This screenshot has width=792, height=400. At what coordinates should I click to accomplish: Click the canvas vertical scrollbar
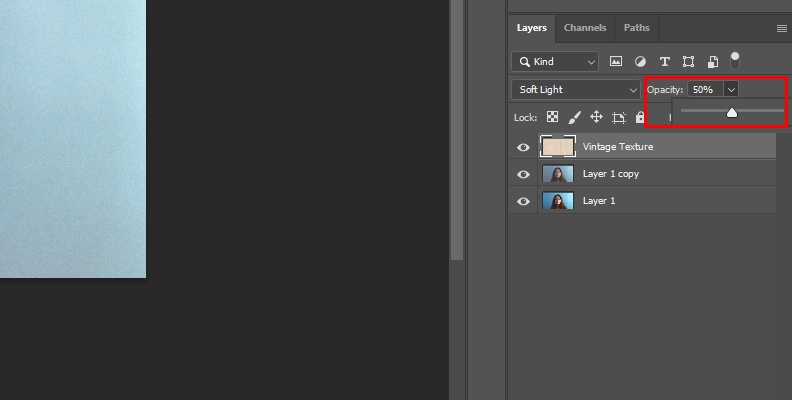click(x=457, y=130)
